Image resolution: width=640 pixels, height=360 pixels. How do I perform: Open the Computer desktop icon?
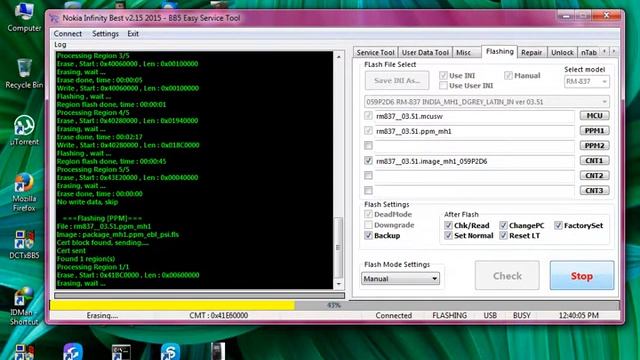tap(24, 17)
